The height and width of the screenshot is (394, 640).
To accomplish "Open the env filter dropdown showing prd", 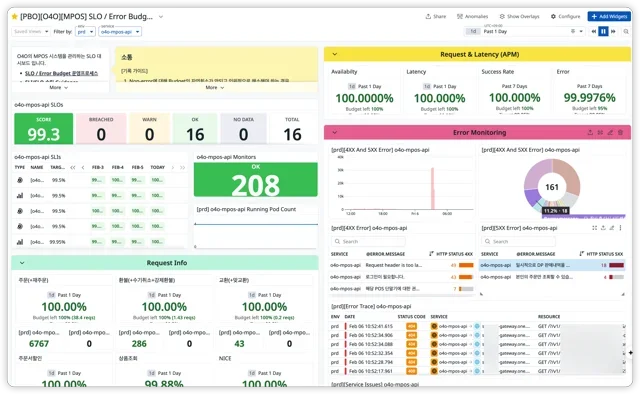I will pyautogui.click(x=85, y=31).
